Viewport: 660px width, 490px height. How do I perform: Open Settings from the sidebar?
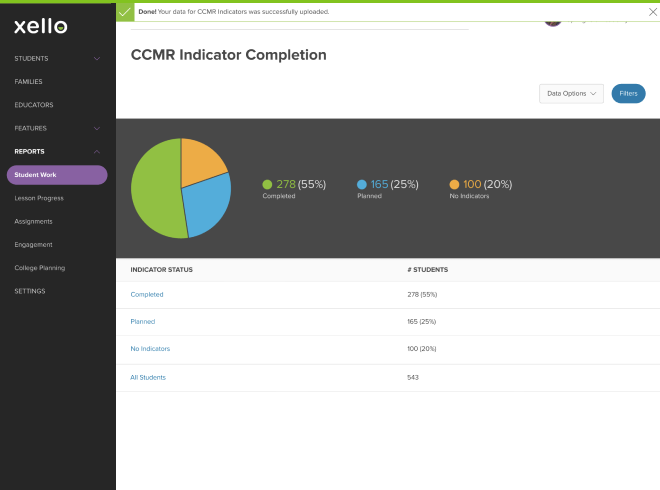tap(30, 291)
